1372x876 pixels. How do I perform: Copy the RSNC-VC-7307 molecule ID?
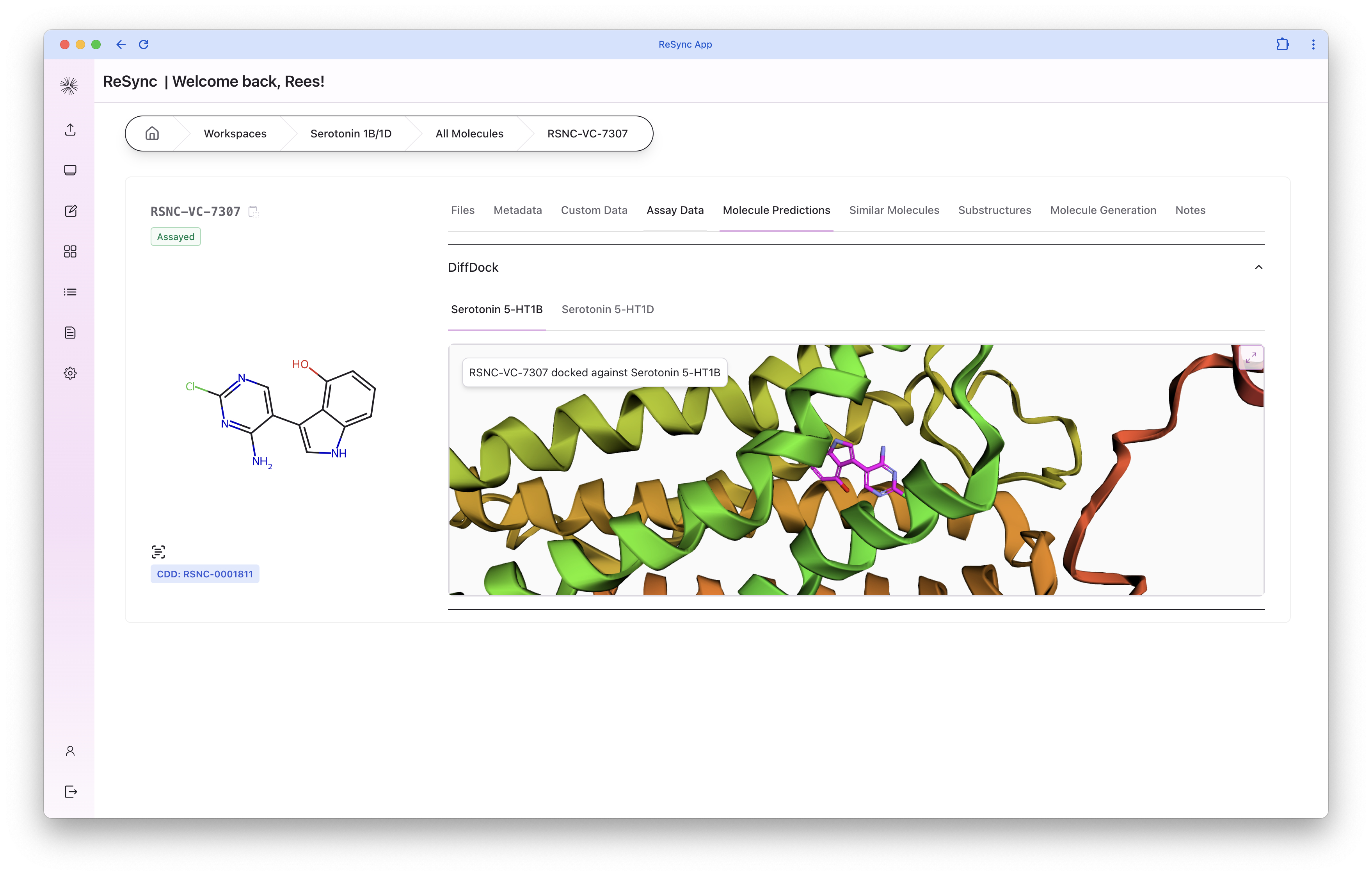pos(254,212)
